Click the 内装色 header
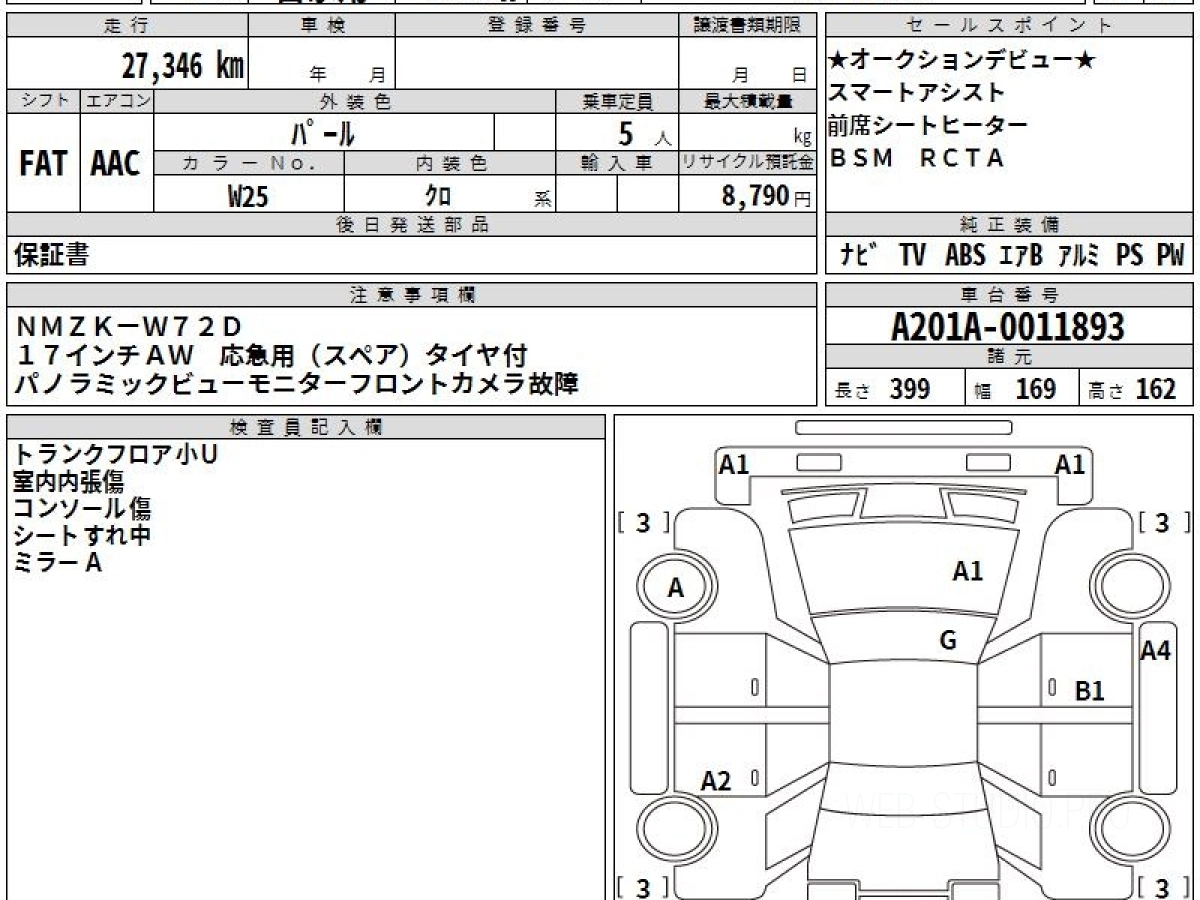 click(x=450, y=163)
